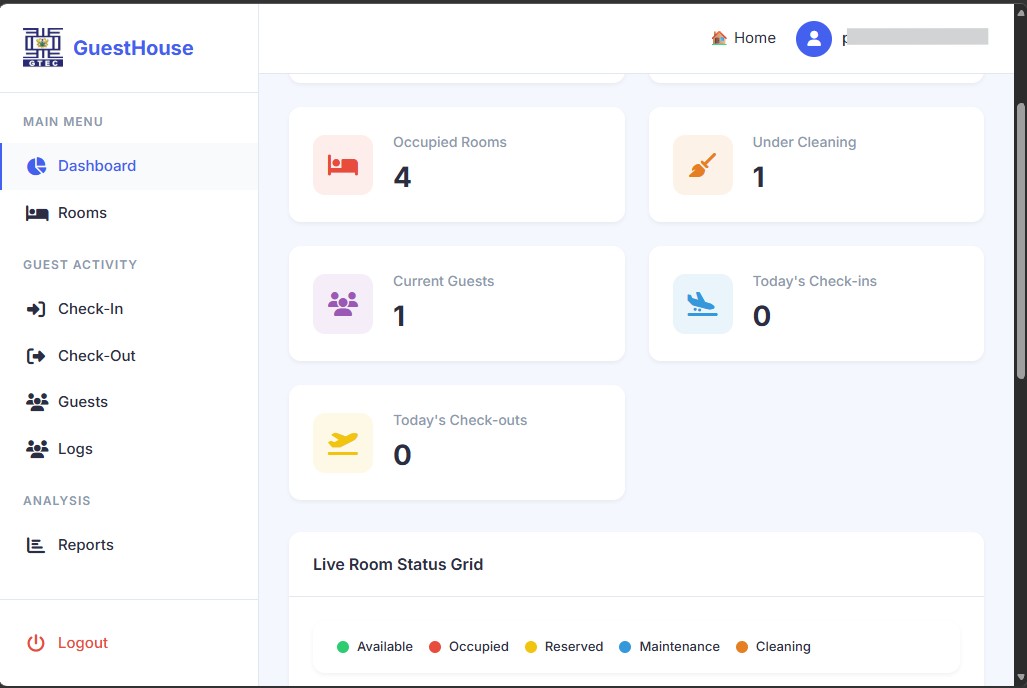Click the Reports chart icon in sidebar
Viewport: 1027px width, 688px height.
coord(37,545)
